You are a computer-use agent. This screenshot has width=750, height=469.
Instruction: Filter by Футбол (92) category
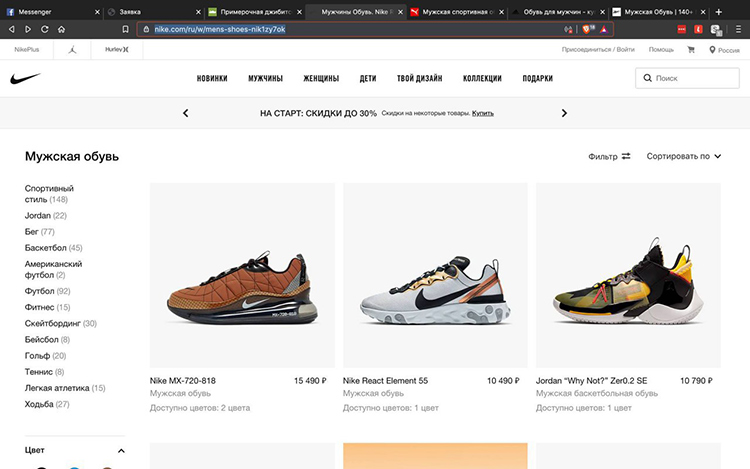[x=47, y=291]
